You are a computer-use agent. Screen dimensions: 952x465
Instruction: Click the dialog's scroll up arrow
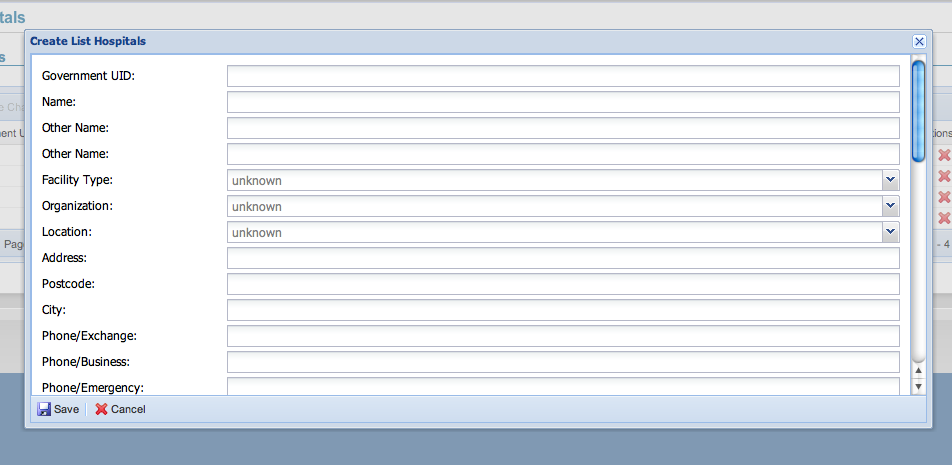point(918,370)
